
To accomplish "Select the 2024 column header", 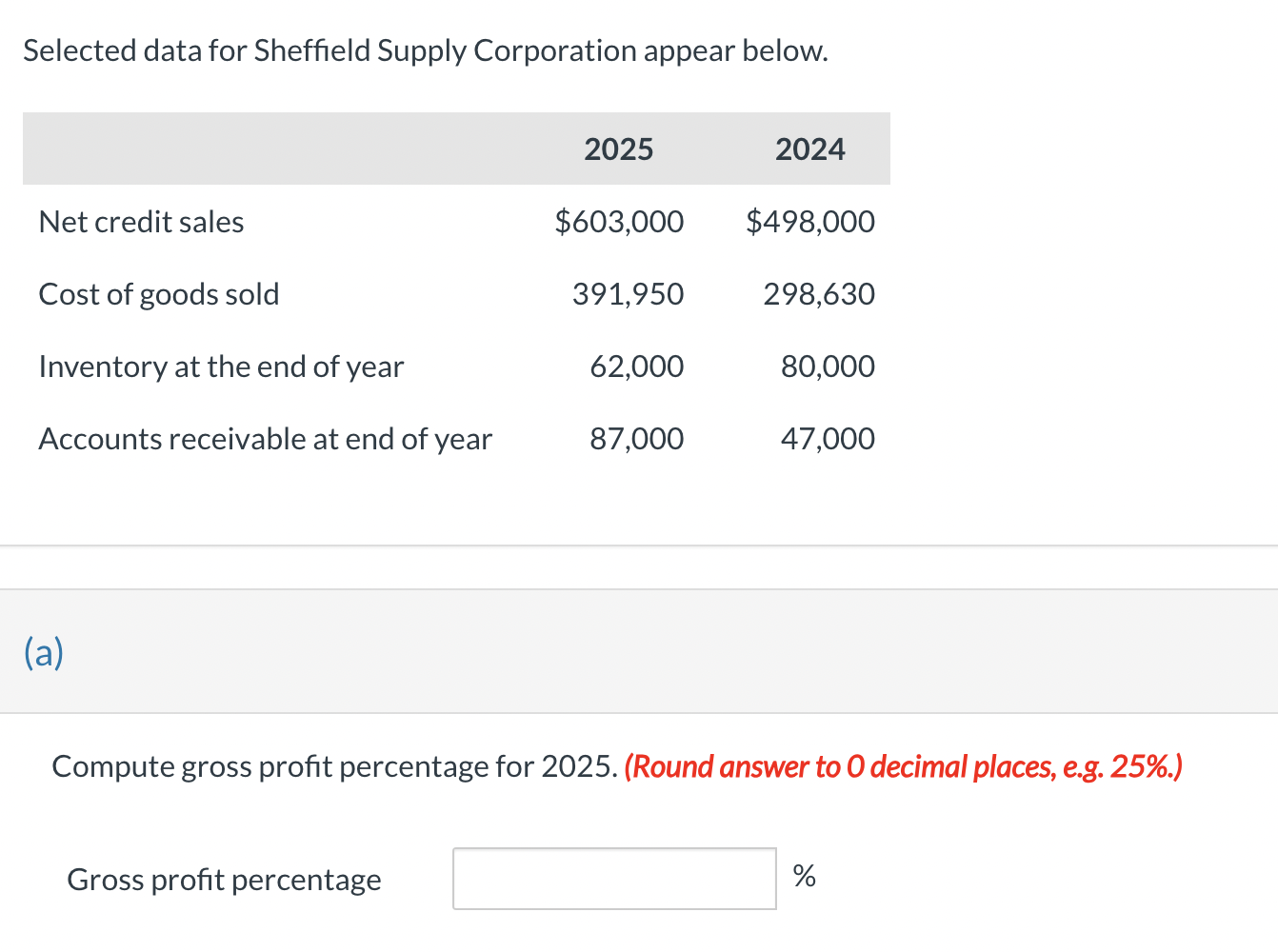I will tap(809, 149).
